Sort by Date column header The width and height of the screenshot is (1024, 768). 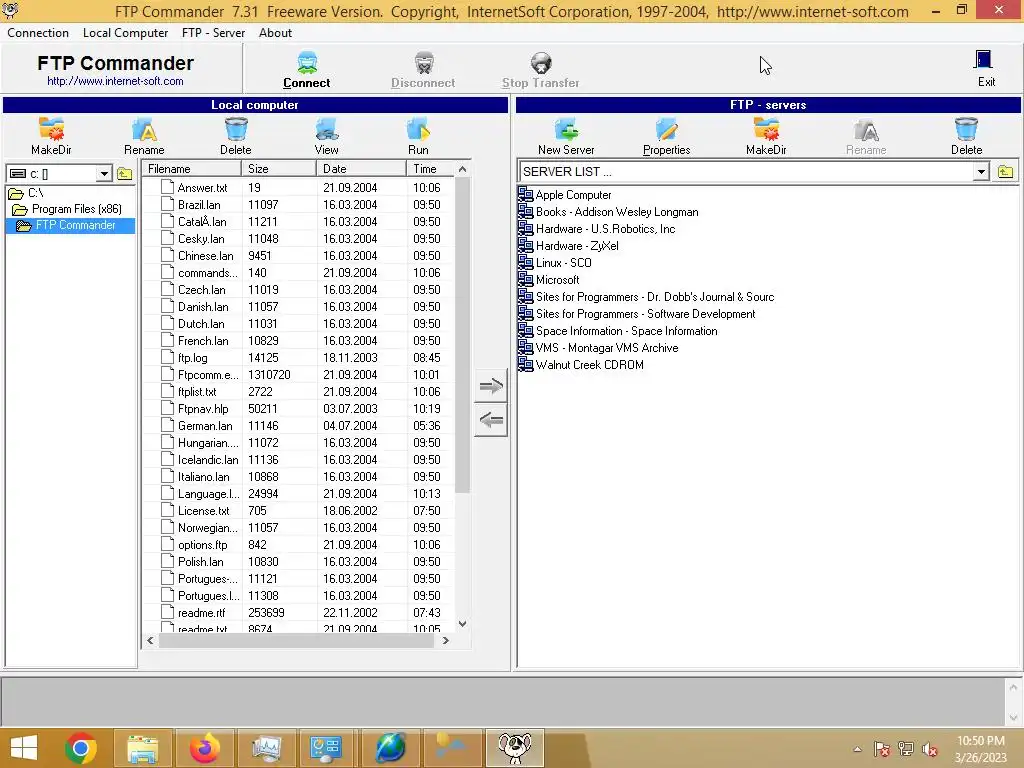click(362, 169)
